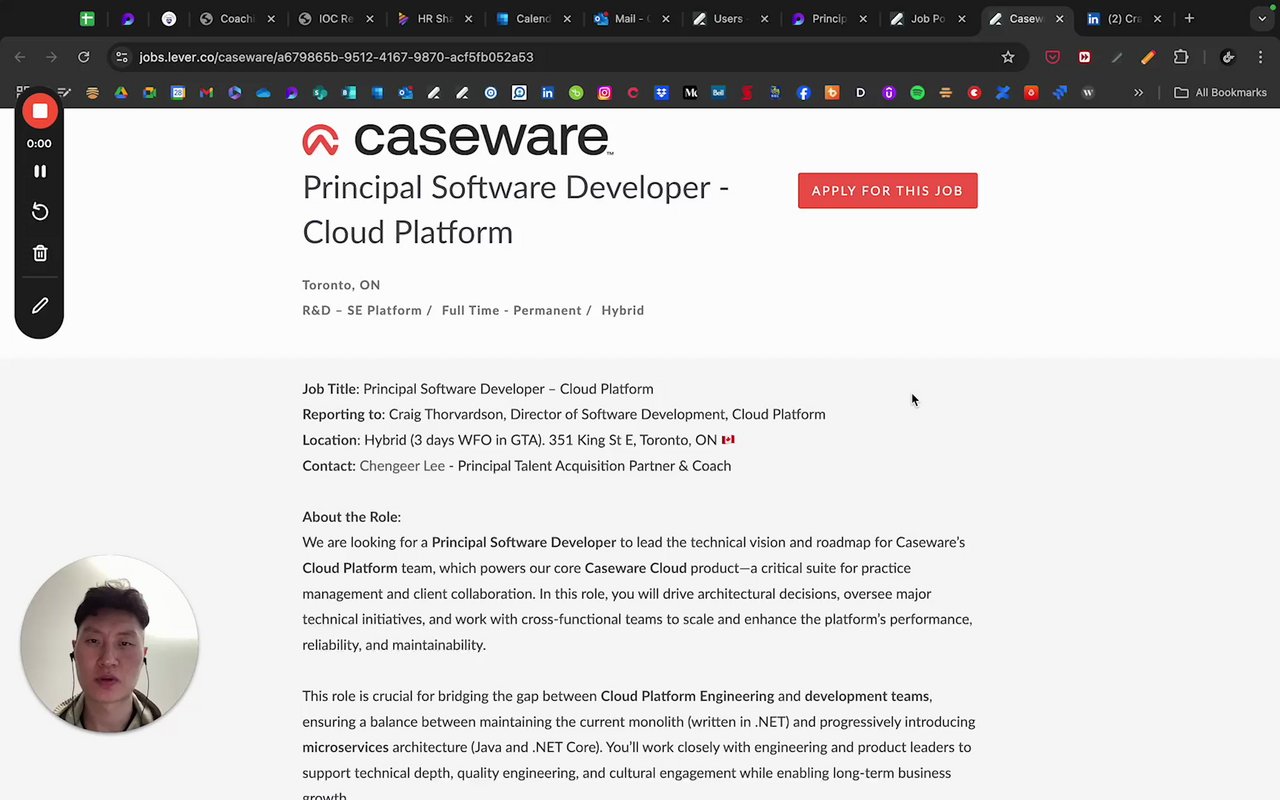Screen dimensions: 1280x800
Task: Click the 'About the Role:' heading
Action: tap(351, 517)
